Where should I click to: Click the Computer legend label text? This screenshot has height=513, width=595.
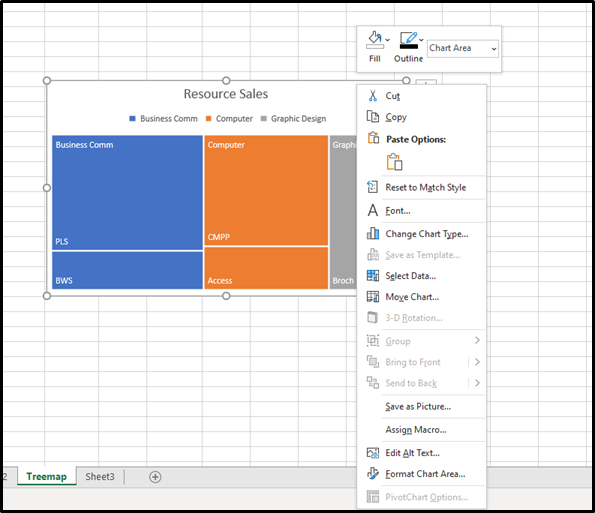point(234,119)
